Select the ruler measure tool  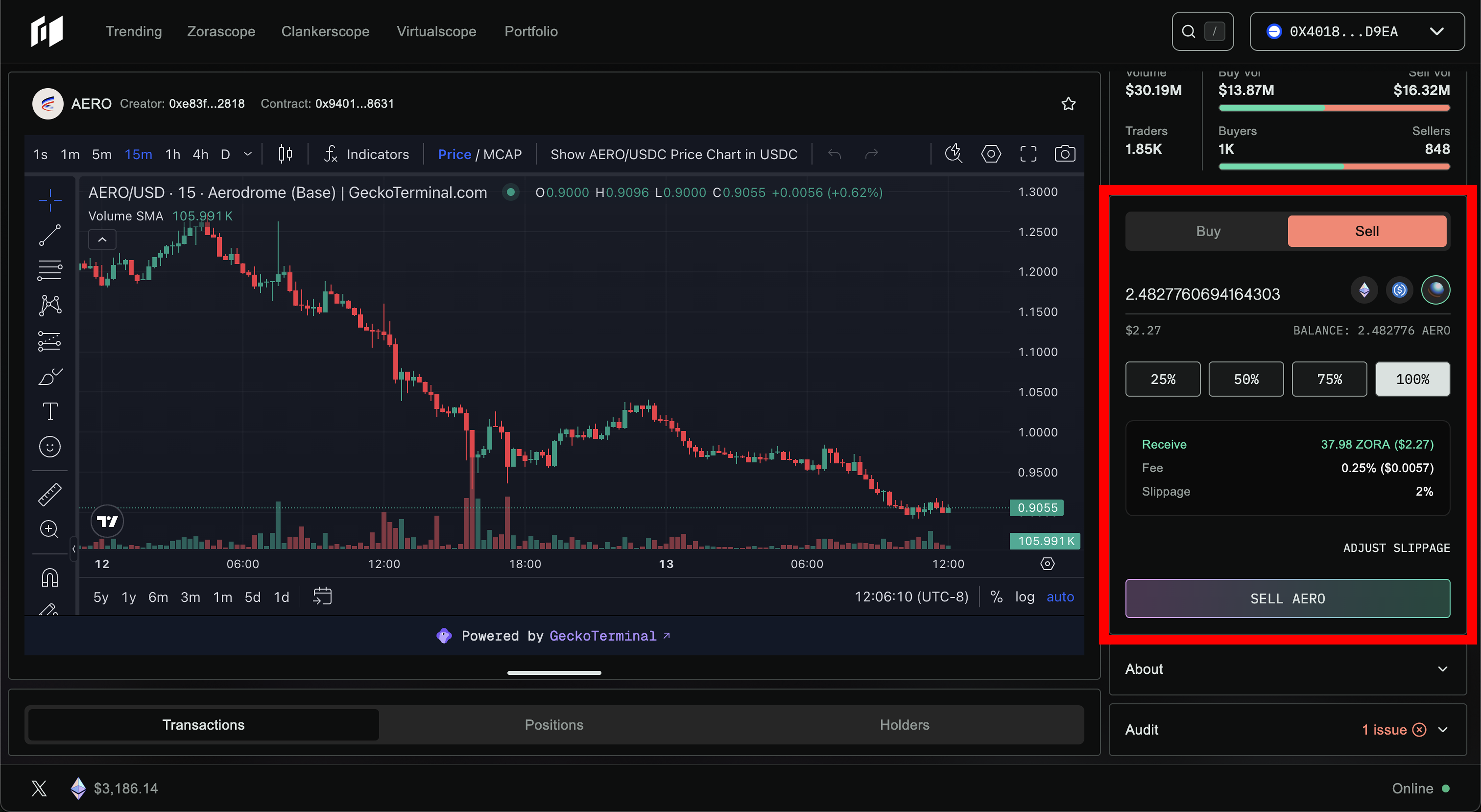click(50, 494)
